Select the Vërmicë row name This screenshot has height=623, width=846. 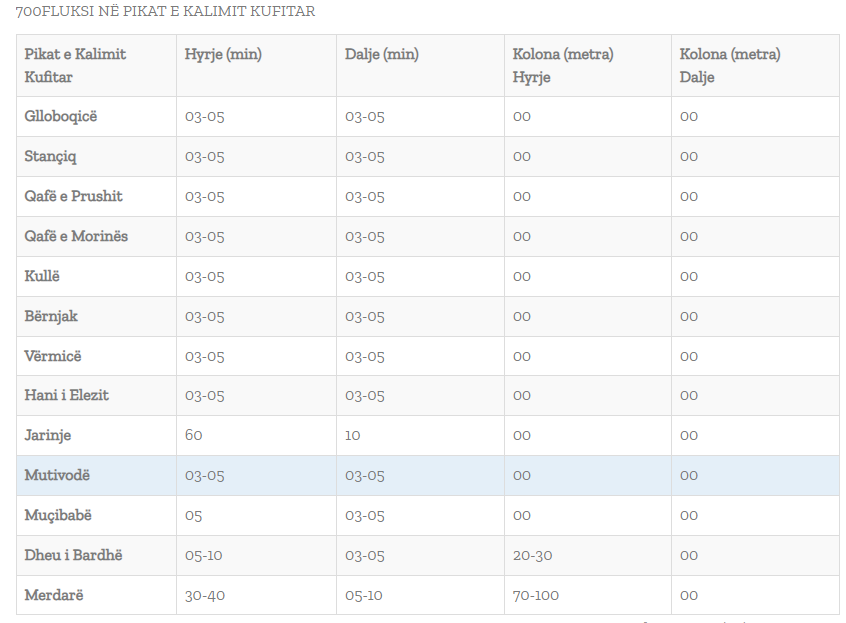[53, 356]
